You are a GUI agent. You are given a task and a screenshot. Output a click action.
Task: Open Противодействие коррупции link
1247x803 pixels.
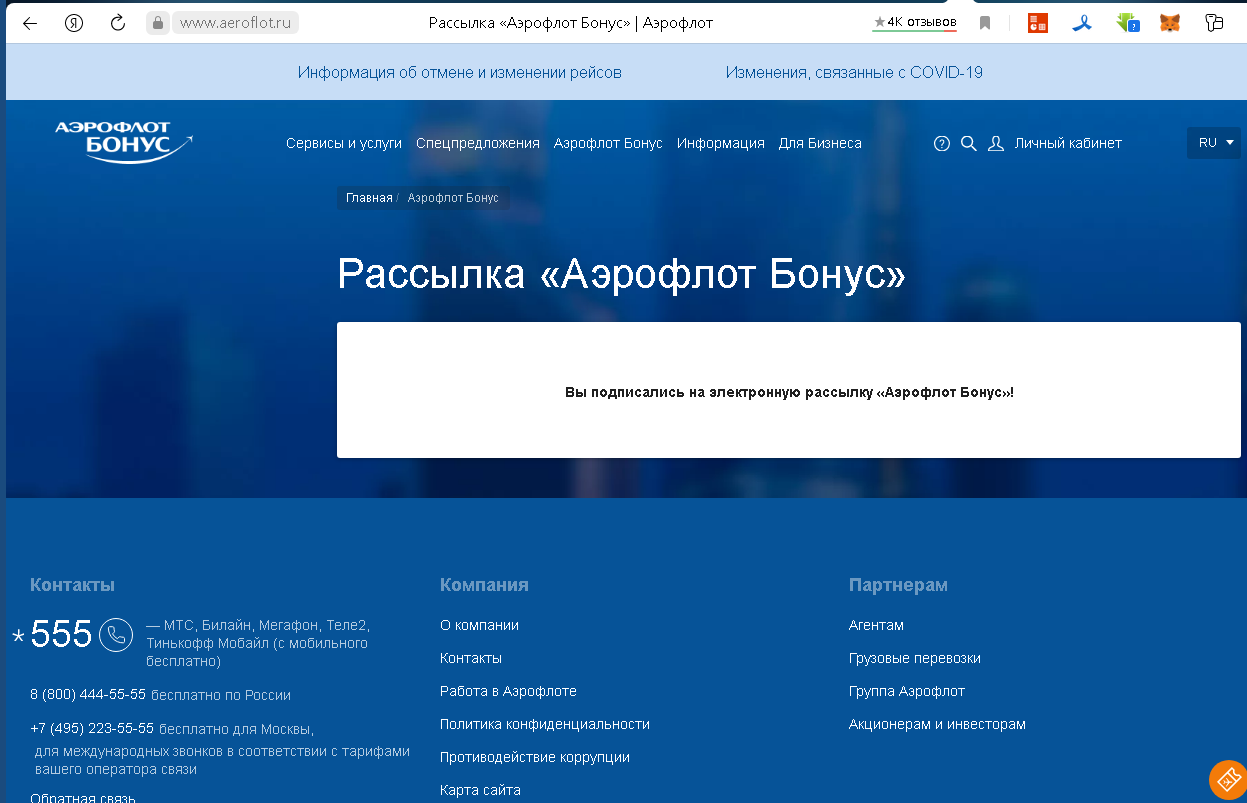tap(535, 757)
